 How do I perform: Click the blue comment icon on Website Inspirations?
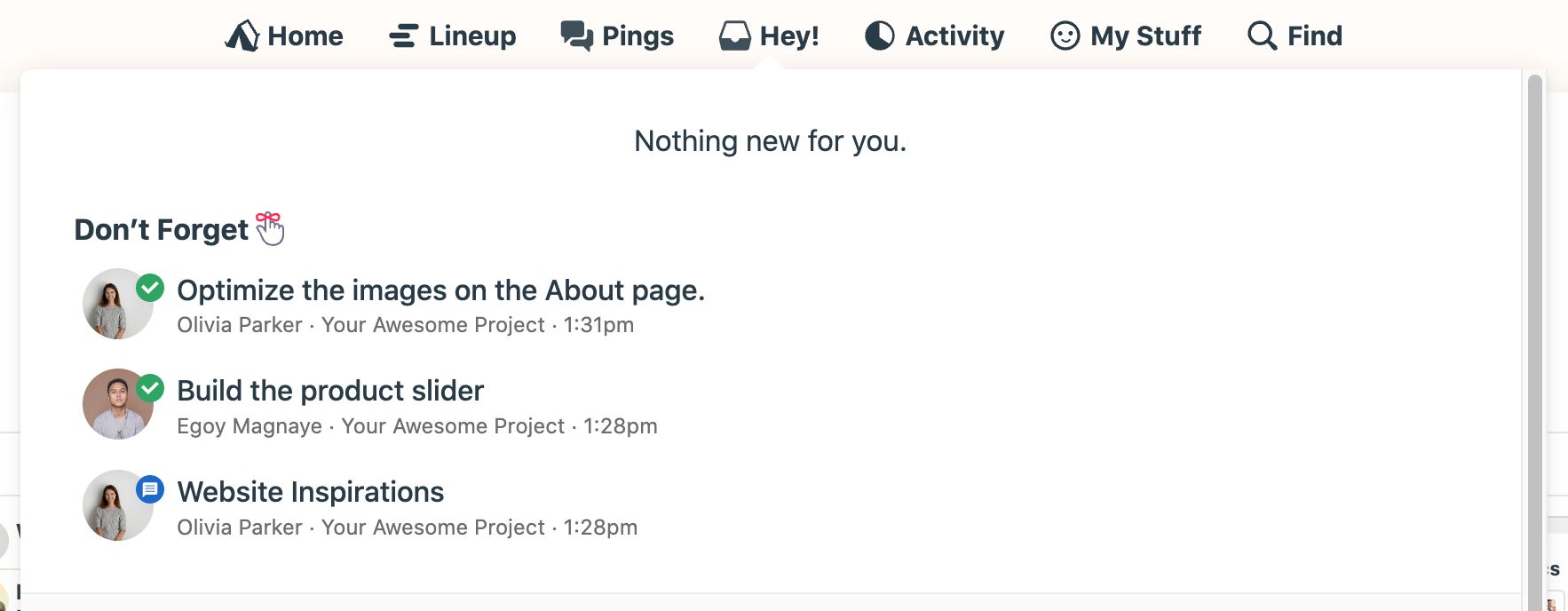point(149,489)
